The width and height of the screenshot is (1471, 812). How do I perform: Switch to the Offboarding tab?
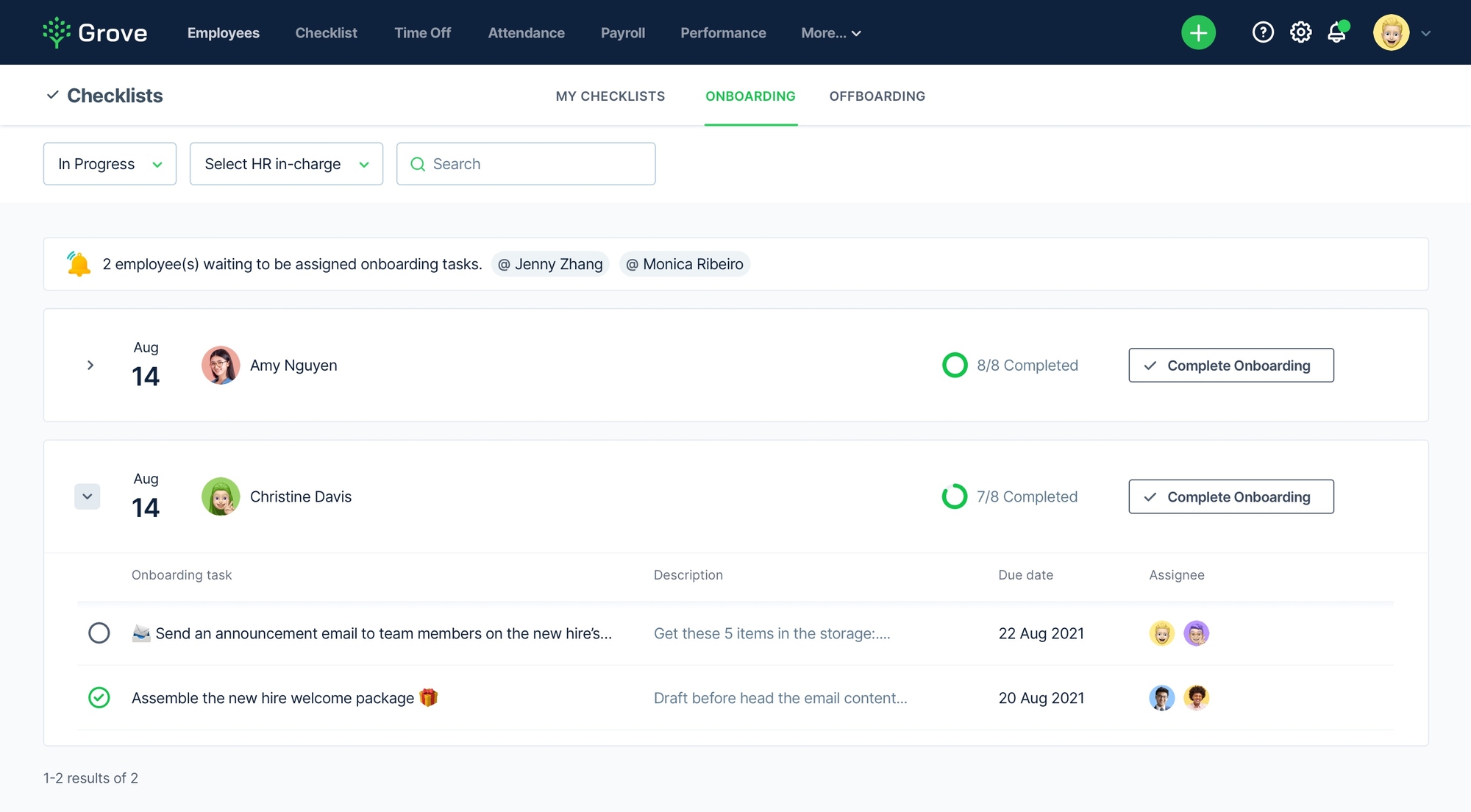point(877,96)
